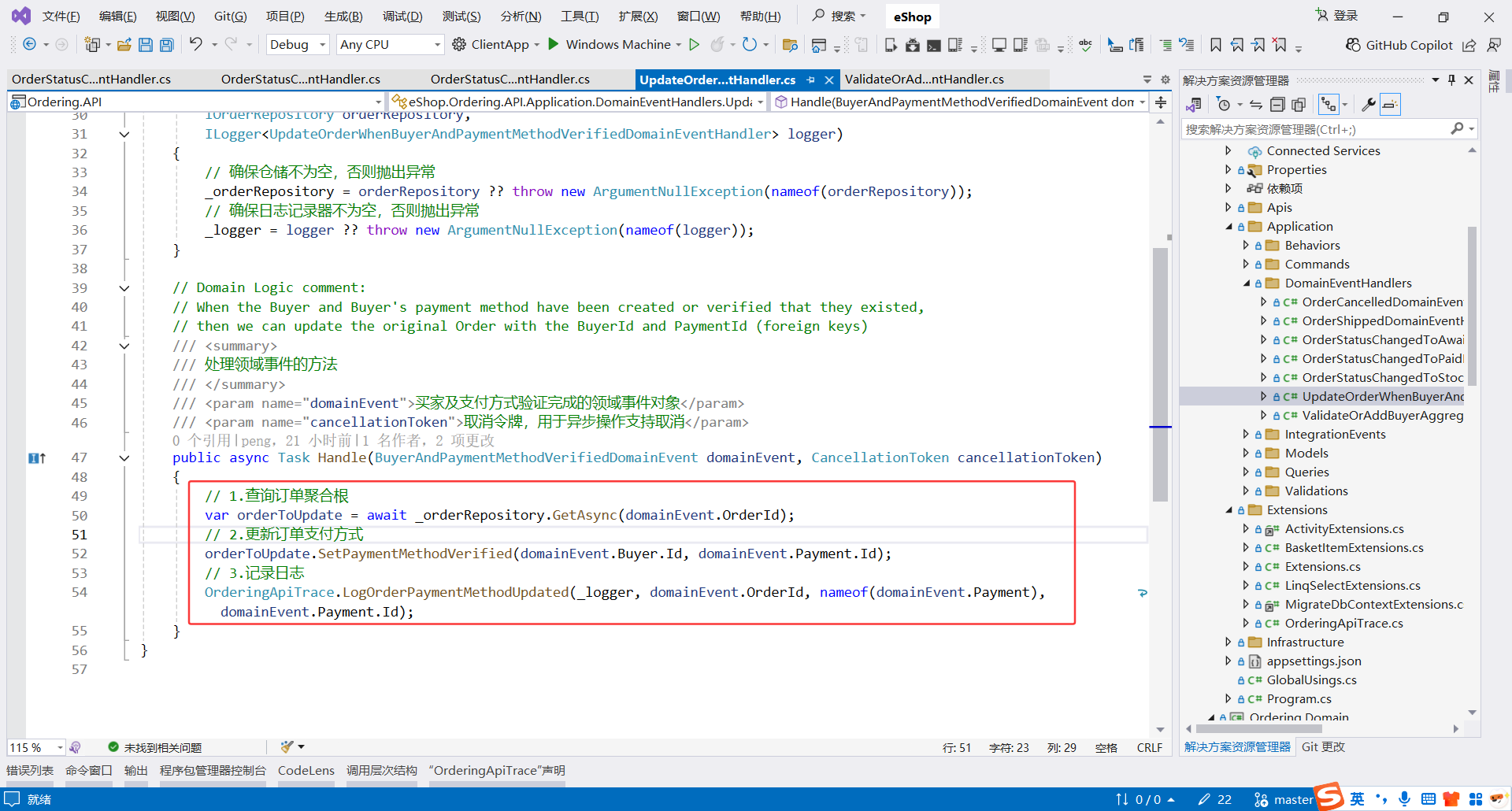Click Switch Views icon in Solution Explorer
The height and width of the screenshot is (811, 1512).
coord(1194,105)
